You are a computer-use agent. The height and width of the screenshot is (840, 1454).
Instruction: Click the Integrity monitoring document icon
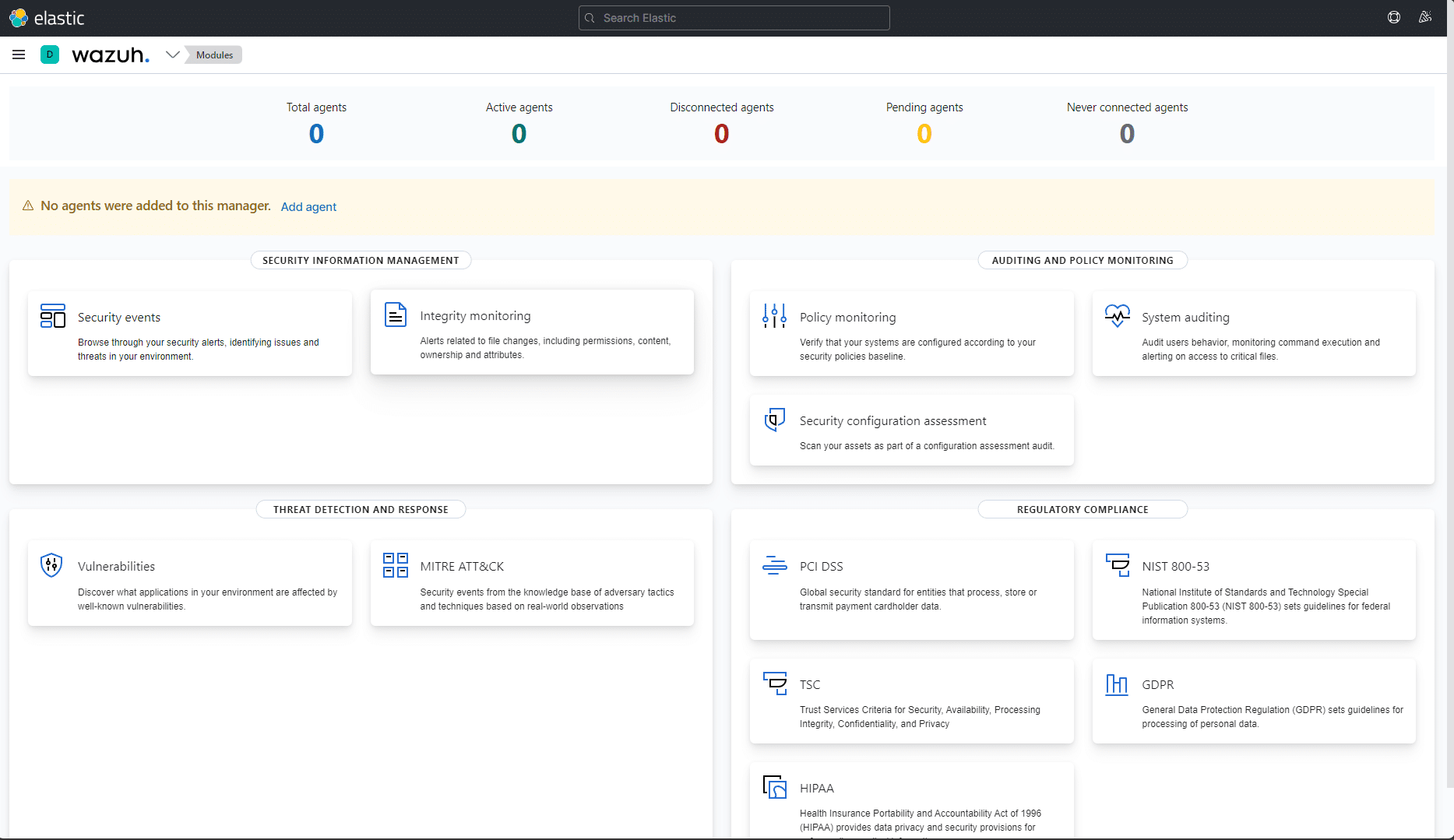pos(396,315)
